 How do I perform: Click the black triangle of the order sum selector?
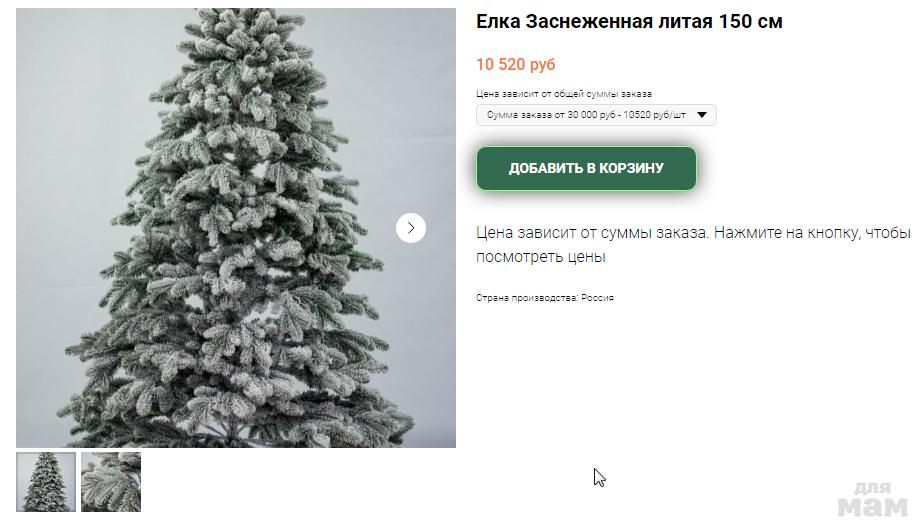pos(702,115)
